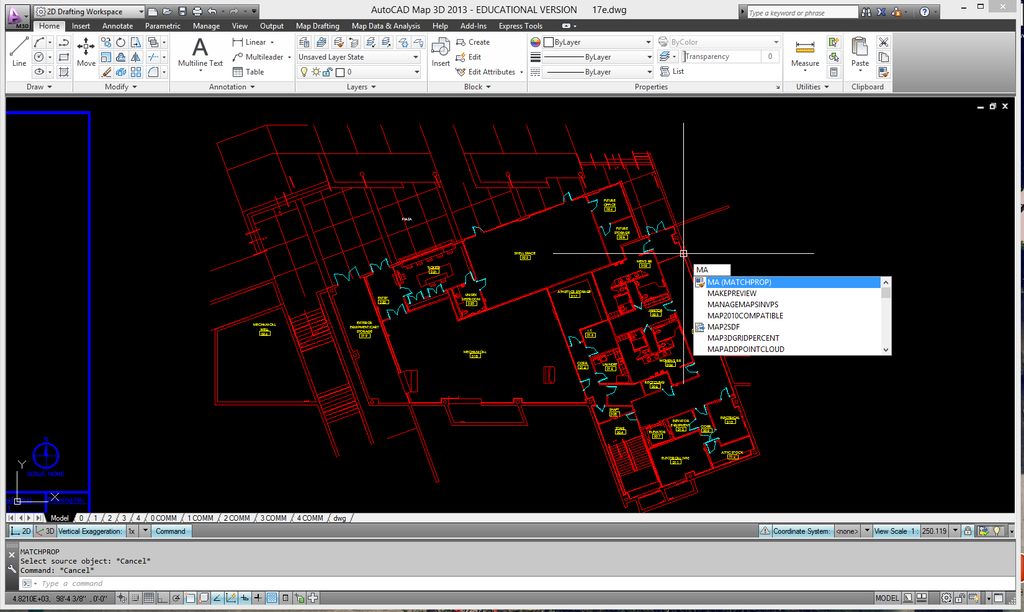The height and width of the screenshot is (612, 1024).
Task: Switch to the Annotate ribbon tab
Action: tap(118, 26)
